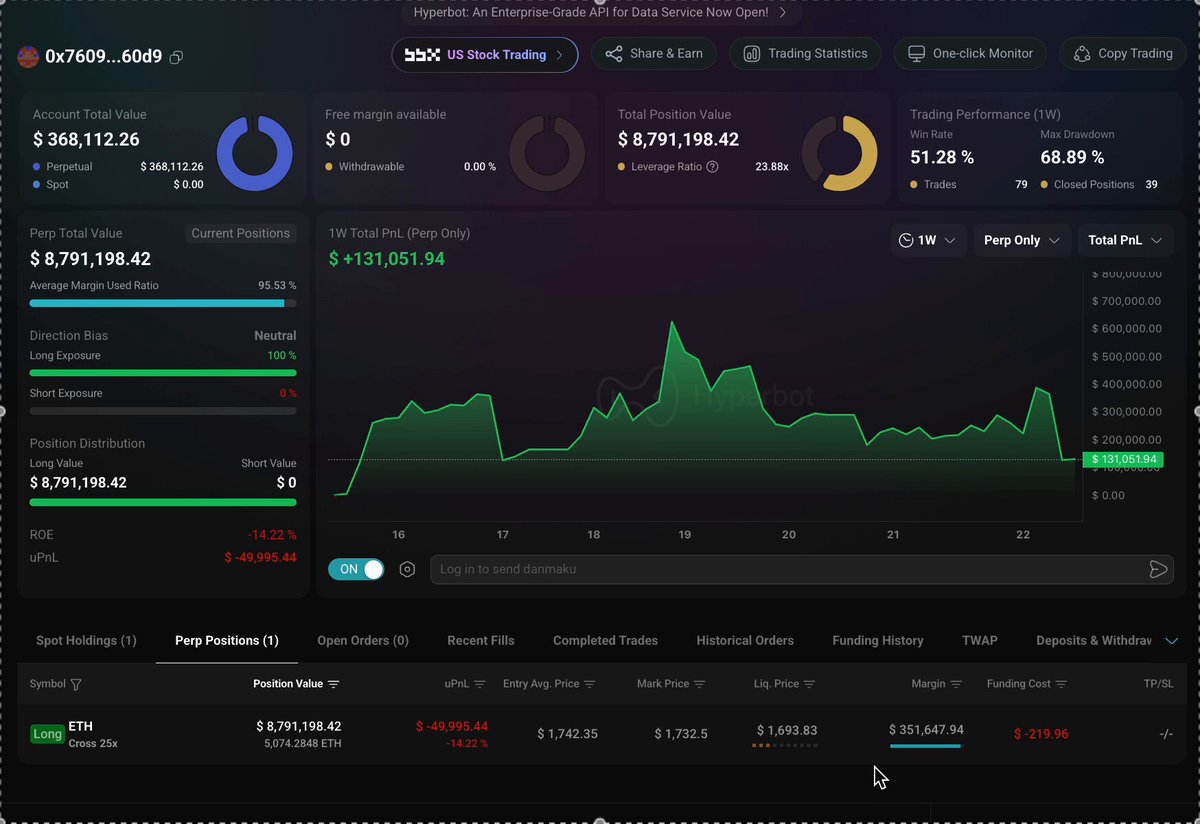This screenshot has height=824, width=1200.
Task: Open the Open Orders (0) tab
Action: [x=363, y=641]
